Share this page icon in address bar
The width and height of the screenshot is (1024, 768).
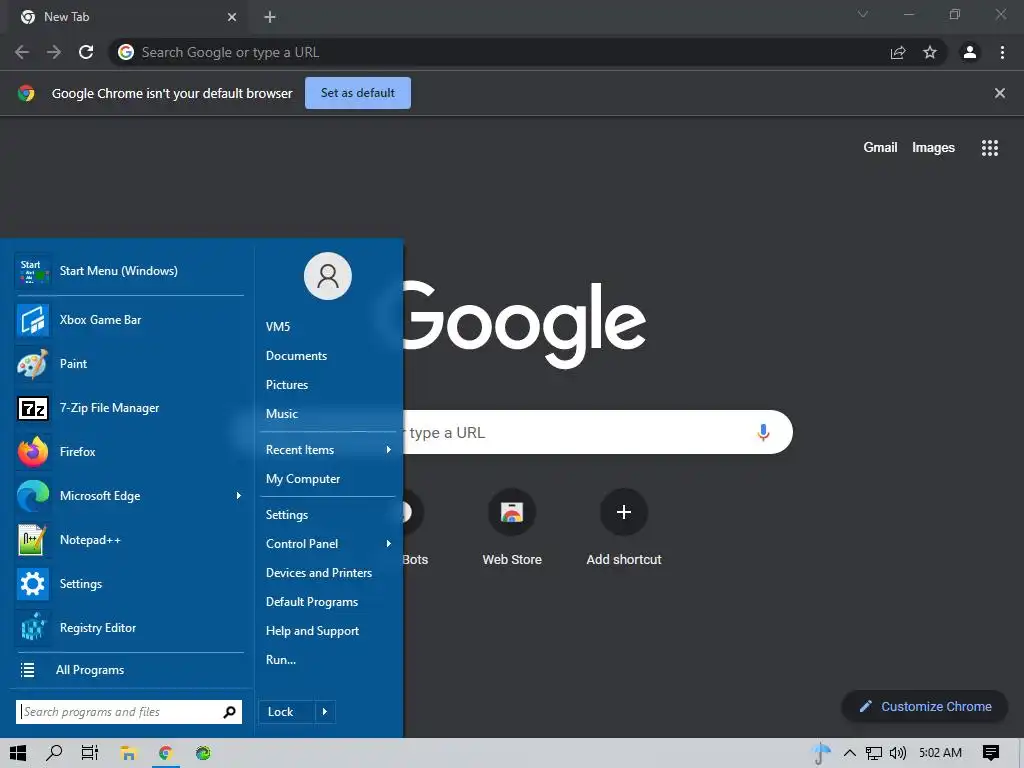898,52
